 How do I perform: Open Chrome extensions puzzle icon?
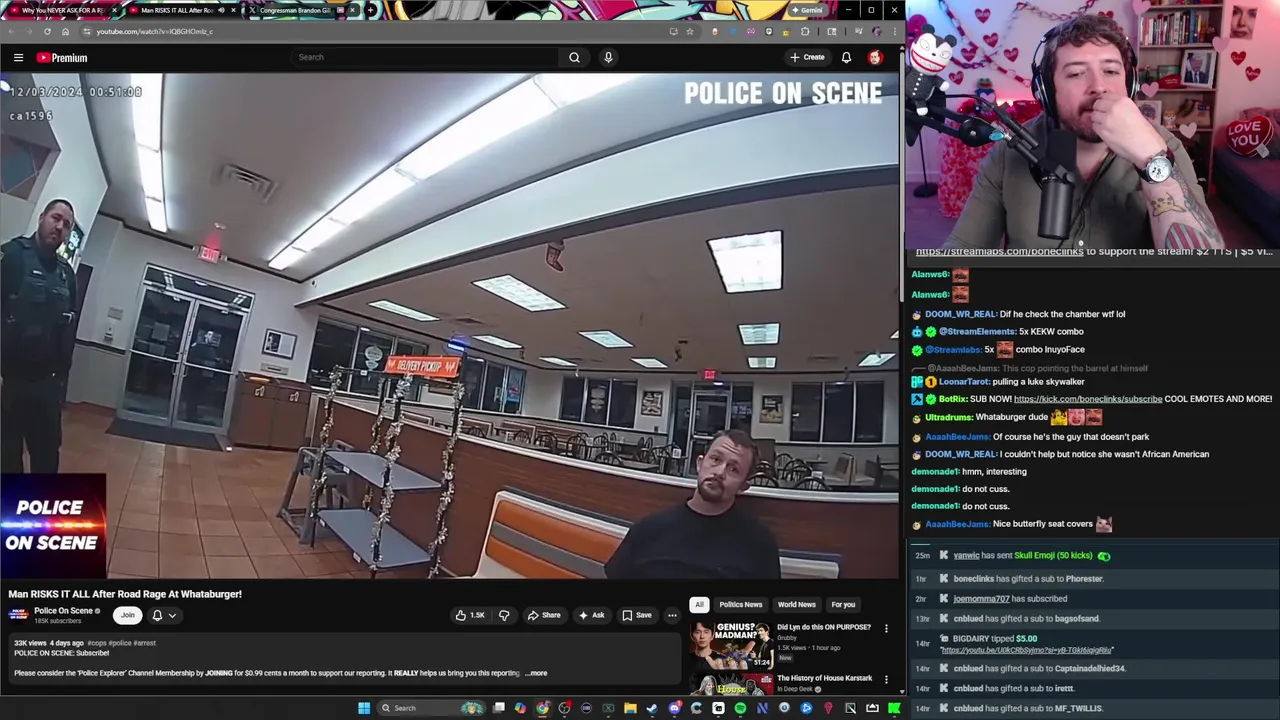tap(805, 31)
